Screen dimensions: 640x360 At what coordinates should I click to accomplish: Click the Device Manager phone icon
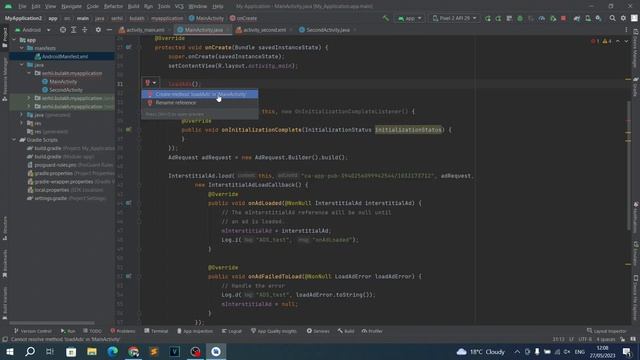pos(588,18)
